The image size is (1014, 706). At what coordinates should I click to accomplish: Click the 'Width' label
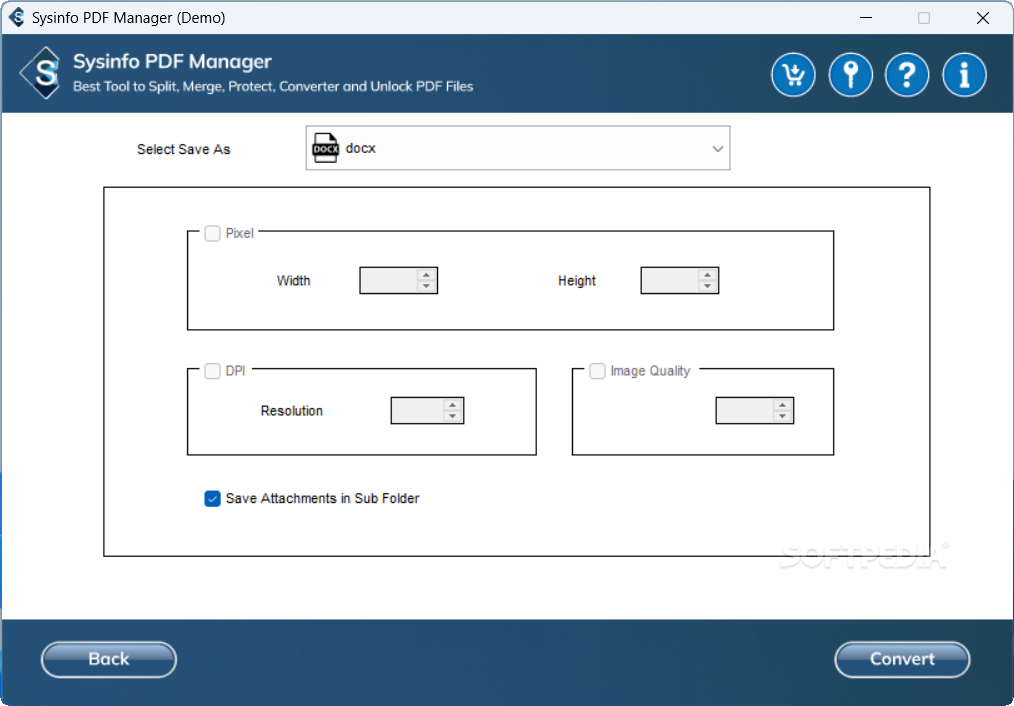pyautogui.click(x=294, y=281)
